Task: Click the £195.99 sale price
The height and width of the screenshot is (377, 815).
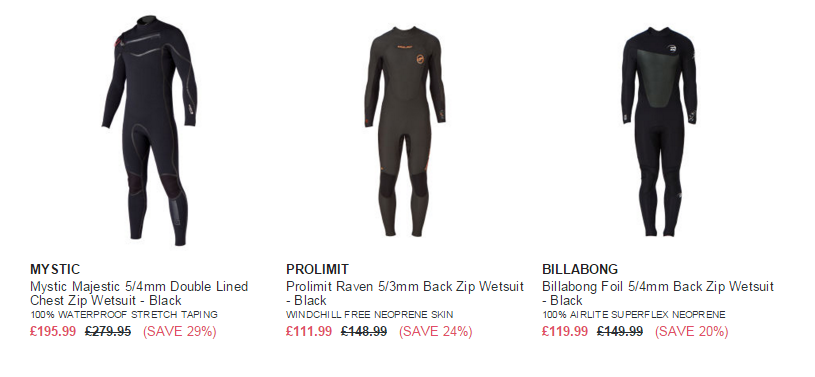Action: click(53, 331)
